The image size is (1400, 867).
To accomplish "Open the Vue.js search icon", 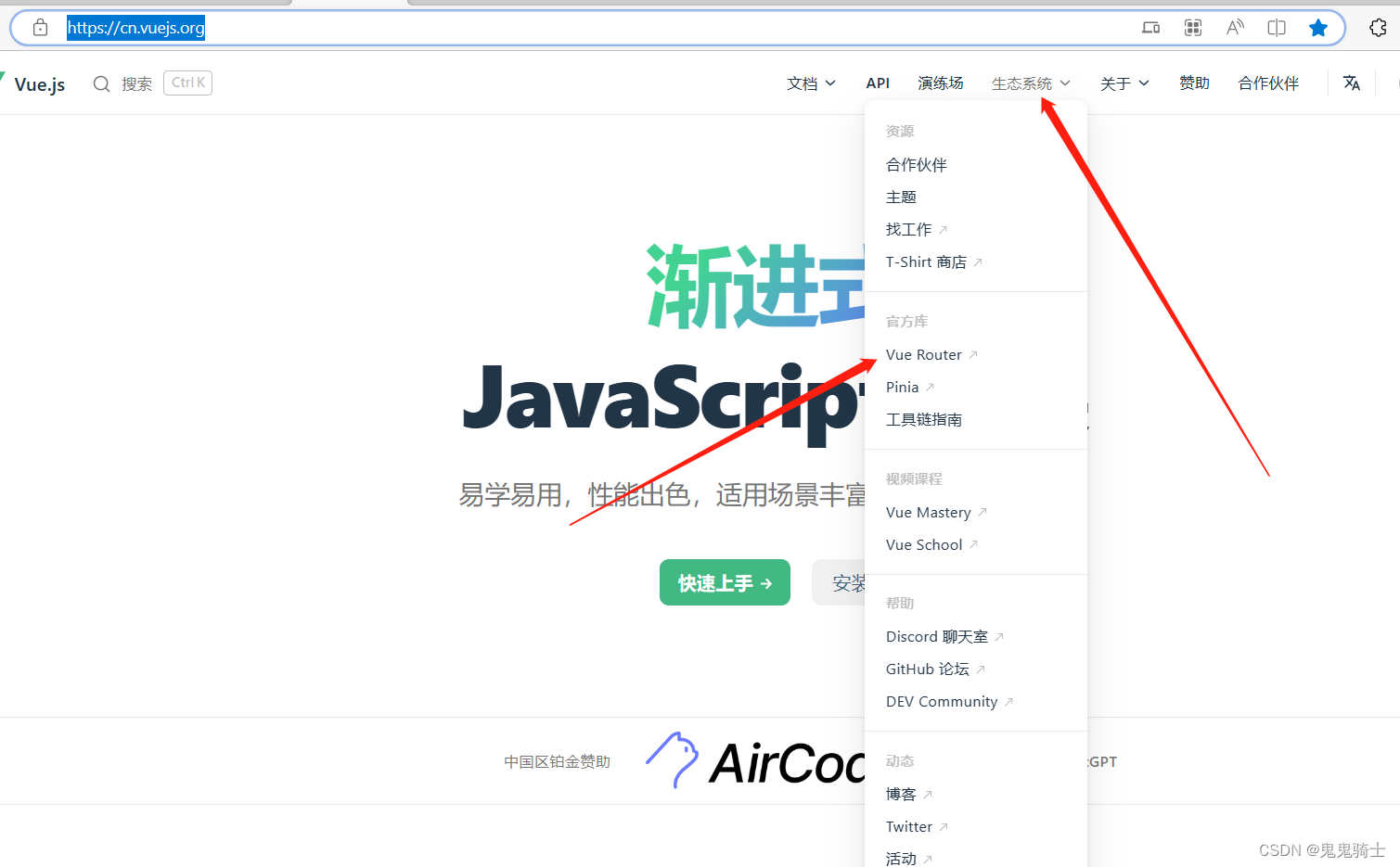I will point(101,83).
